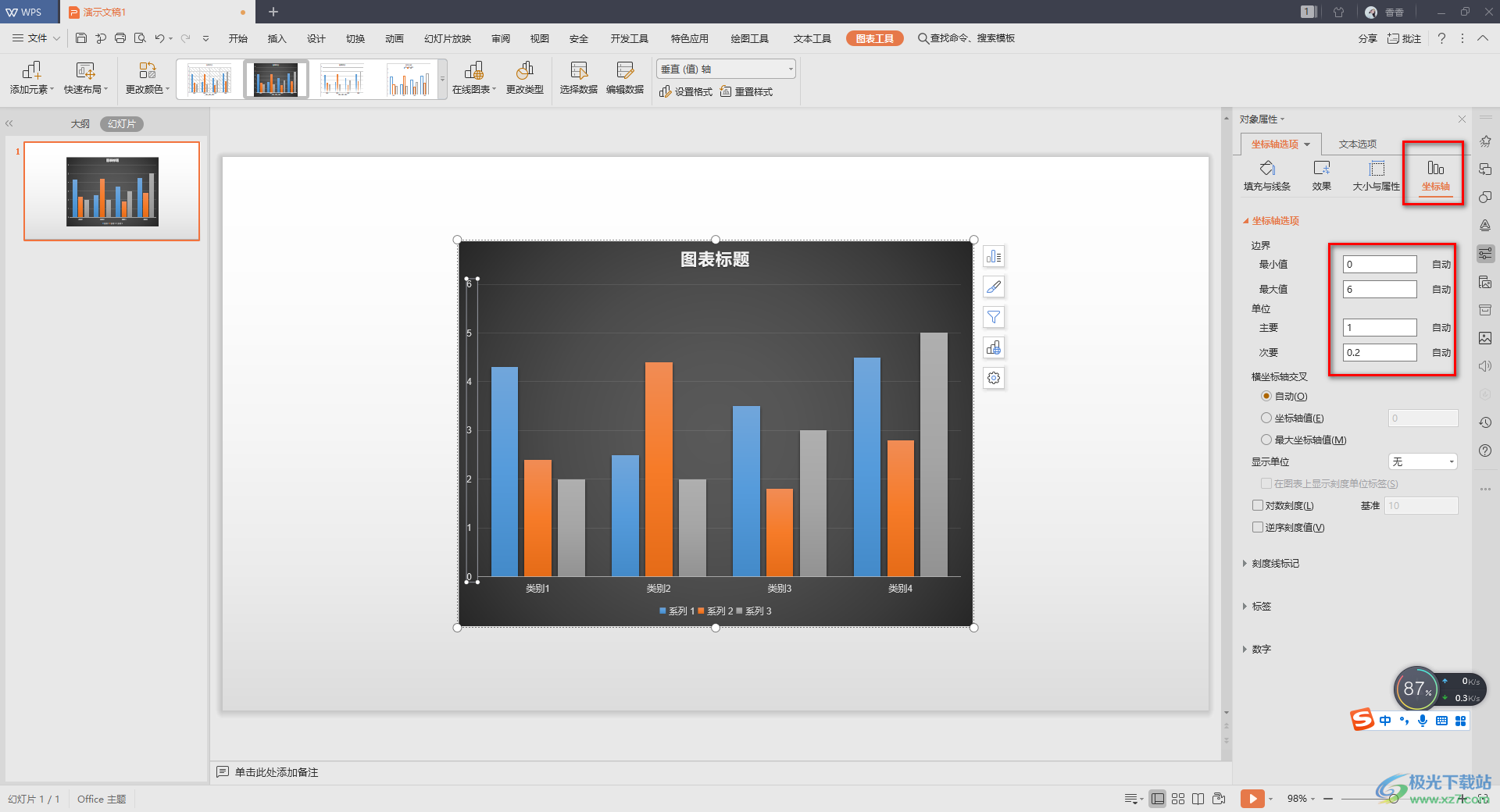Check 在图表上显示刻度单位标签 checkbox
Viewport: 1500px width, 812px height.
[1266, 484]
